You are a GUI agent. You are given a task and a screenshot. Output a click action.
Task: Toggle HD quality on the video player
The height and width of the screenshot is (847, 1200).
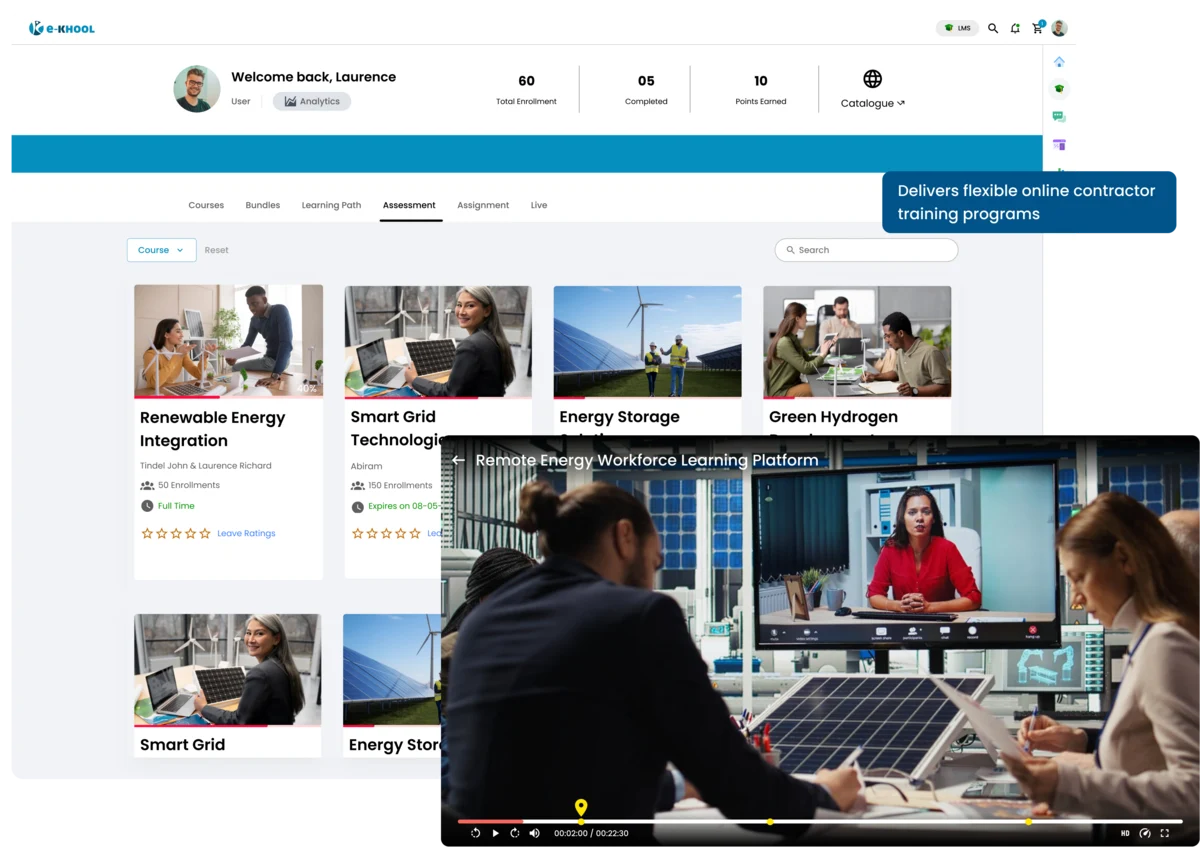[x=1125, y=833]
